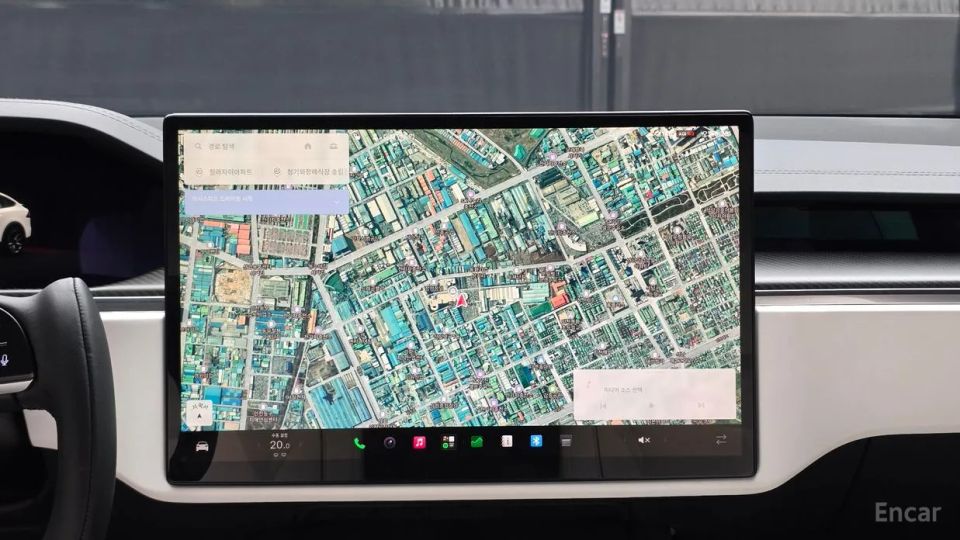Select the second recent destination suggestion

click(x=309, y=172)
